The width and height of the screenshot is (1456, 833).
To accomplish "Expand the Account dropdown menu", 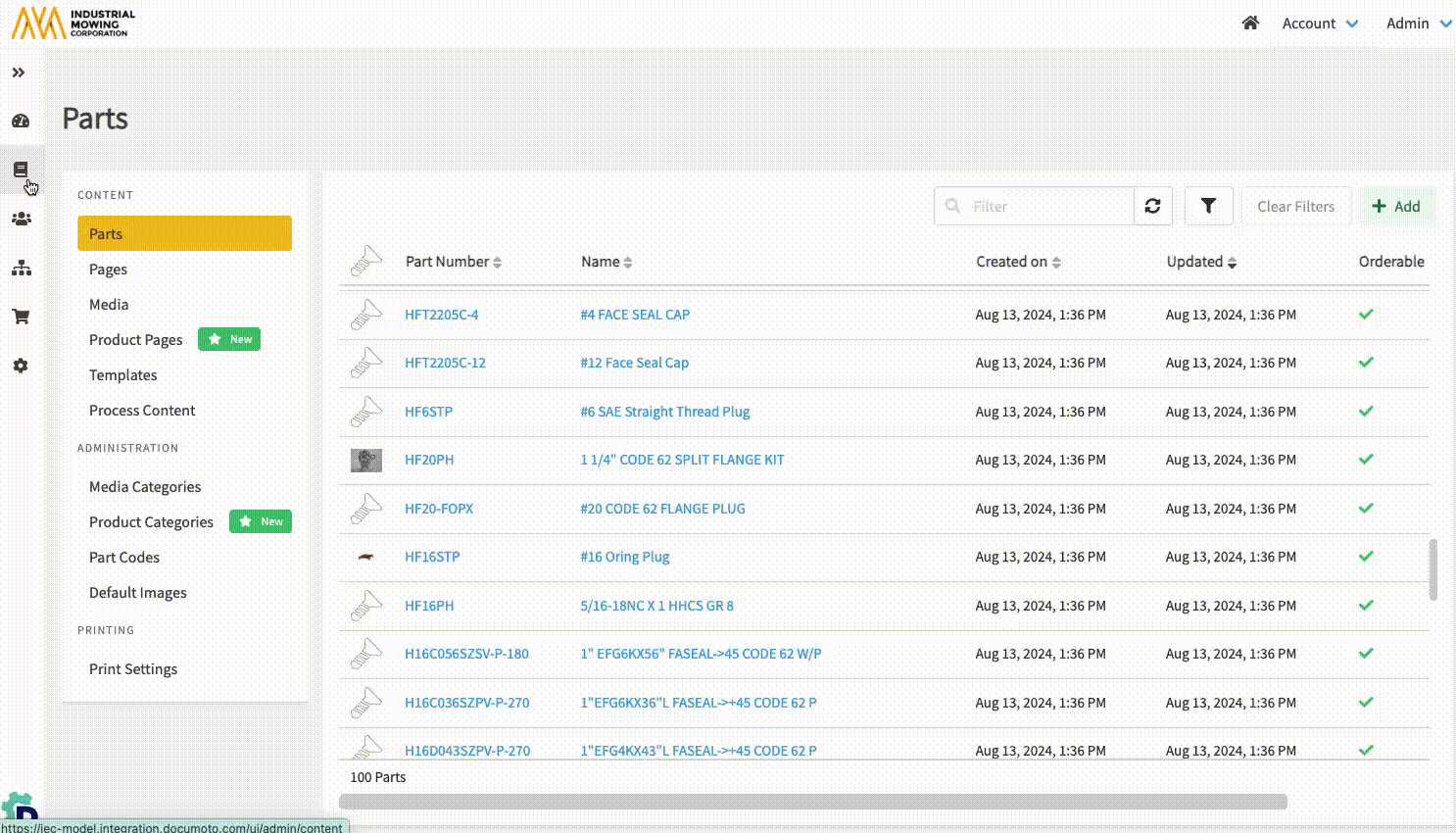I will click(1320, 24).
